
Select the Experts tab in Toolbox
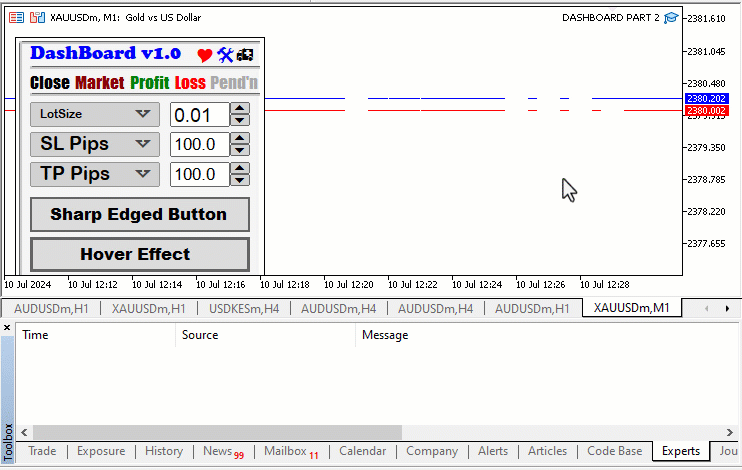681,451
